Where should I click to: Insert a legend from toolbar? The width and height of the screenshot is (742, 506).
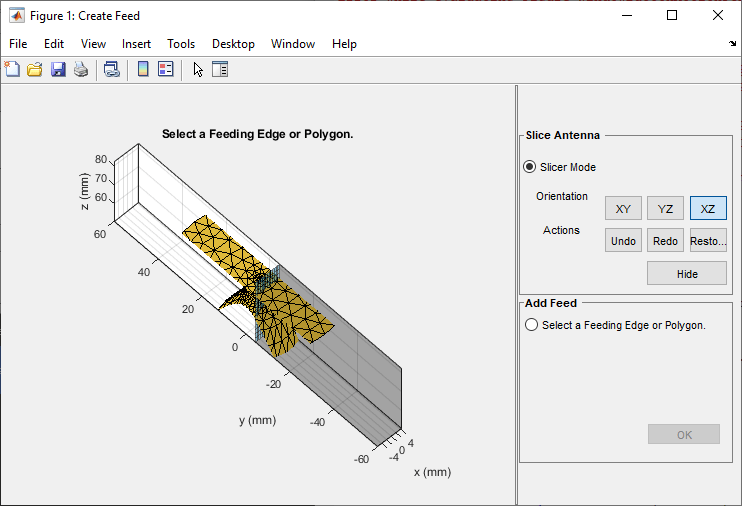pyautogui.click(x=166, y=70)
